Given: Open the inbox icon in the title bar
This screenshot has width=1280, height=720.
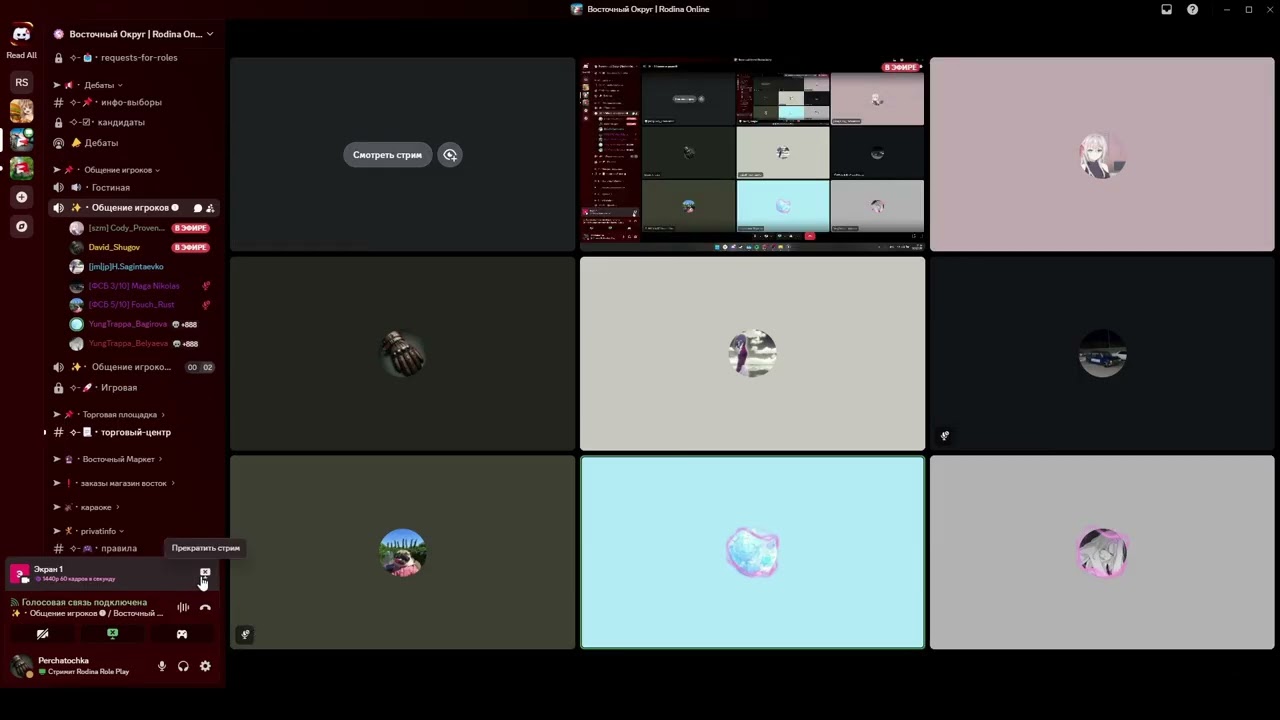Looking at the screenshot, I should click(x=1166, y=9).
